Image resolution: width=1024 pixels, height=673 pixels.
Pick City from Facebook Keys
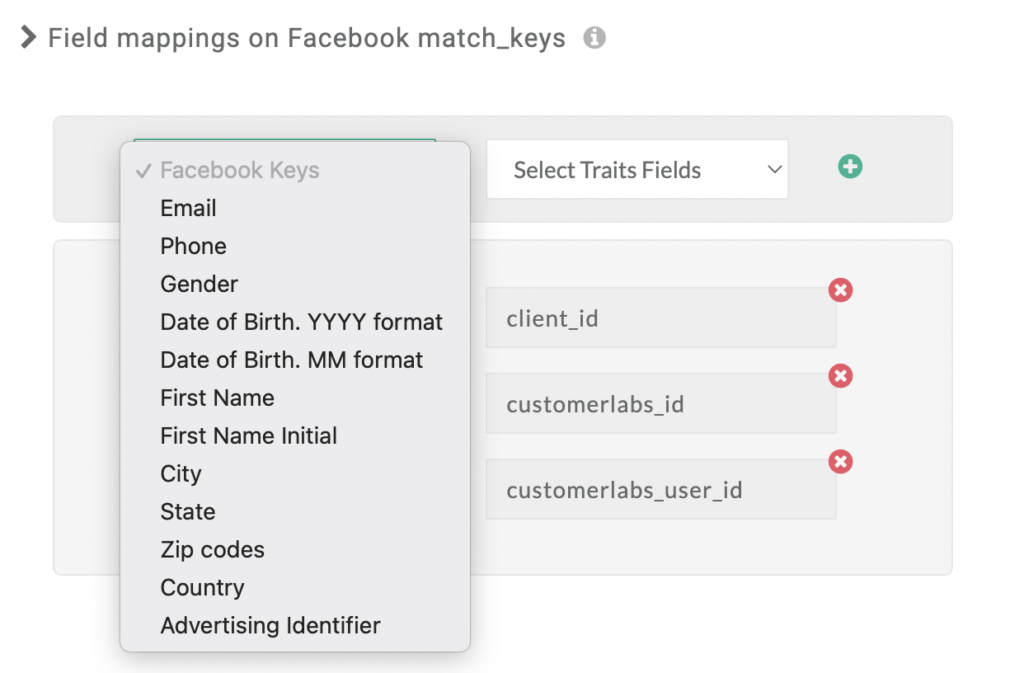pos(295,473)
